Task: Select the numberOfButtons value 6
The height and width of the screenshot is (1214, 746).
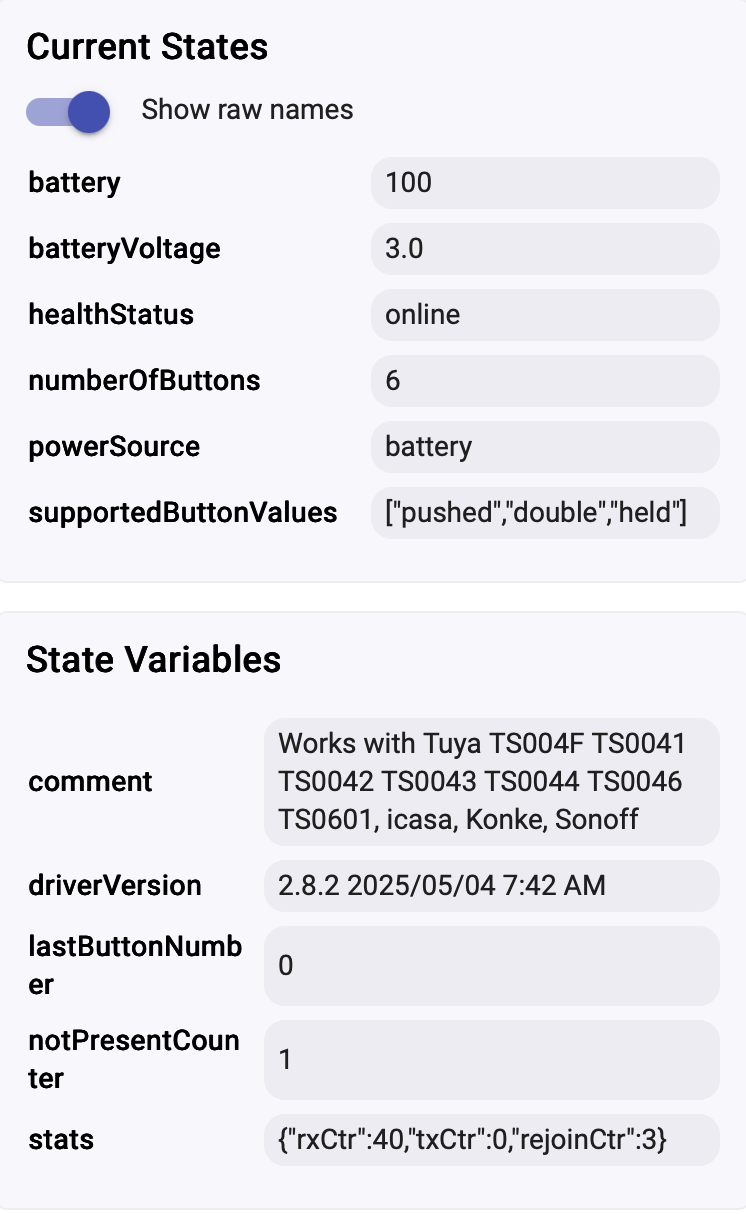Action: 545,381
